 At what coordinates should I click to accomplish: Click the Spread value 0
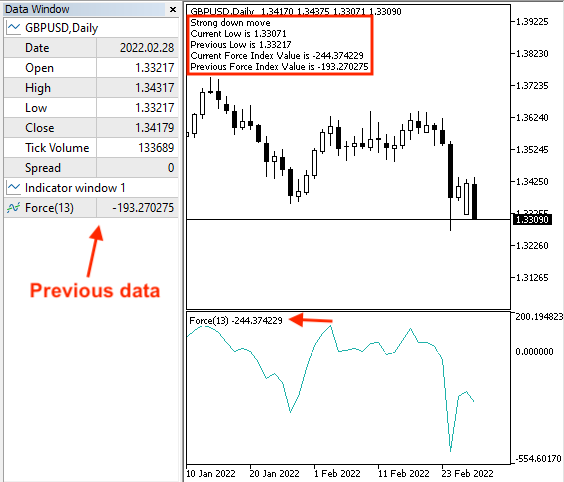pyautogui.click(x=171, y=168)
